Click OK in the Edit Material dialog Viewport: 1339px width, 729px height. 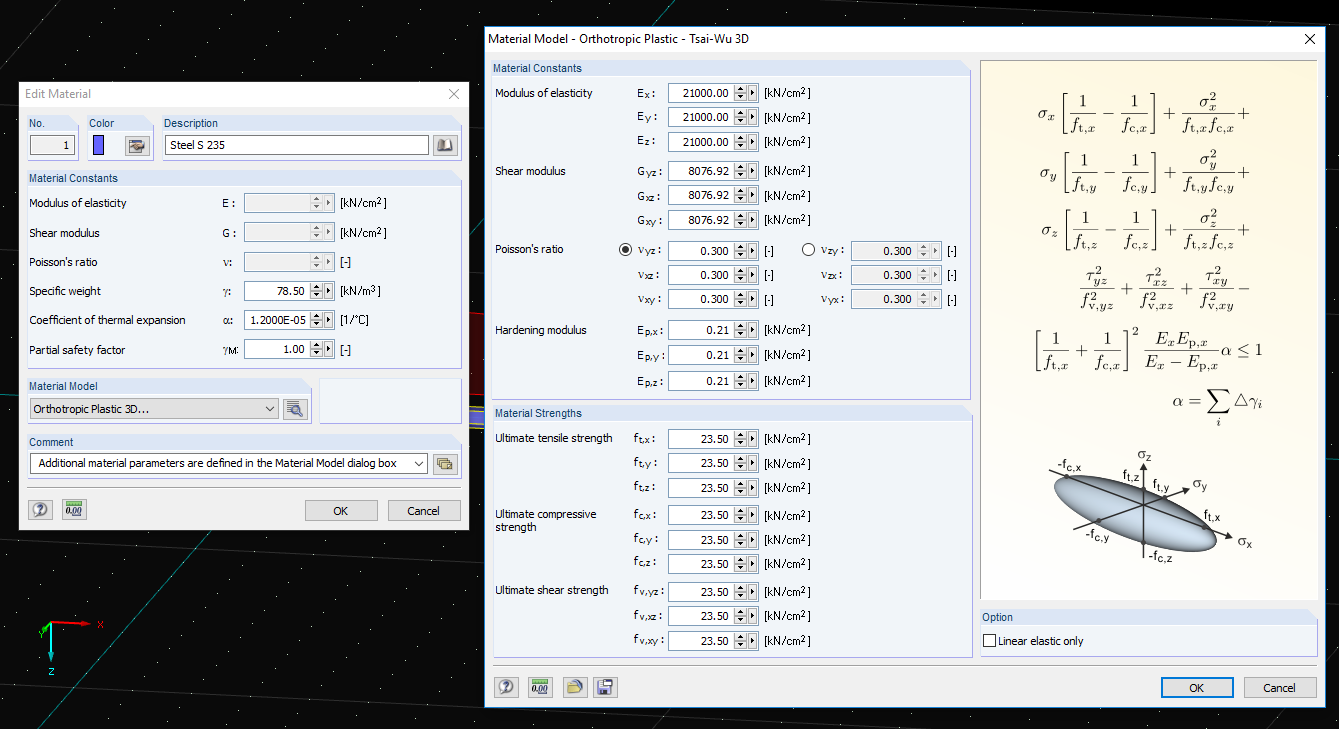pyautogui.click(x=341, y=510)
